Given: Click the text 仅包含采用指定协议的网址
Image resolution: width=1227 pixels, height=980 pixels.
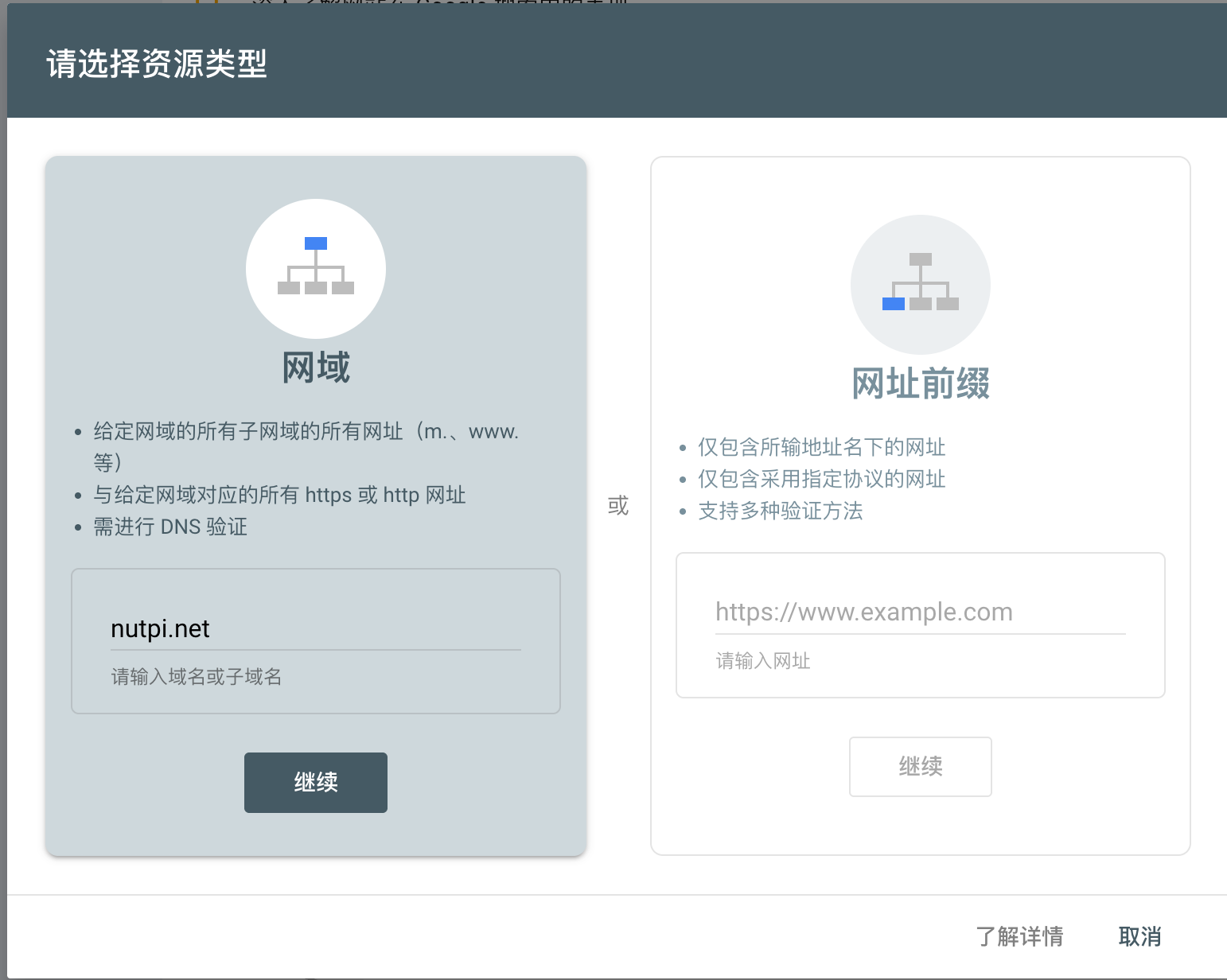Looking at the screenshot, I should pos(822,479).
